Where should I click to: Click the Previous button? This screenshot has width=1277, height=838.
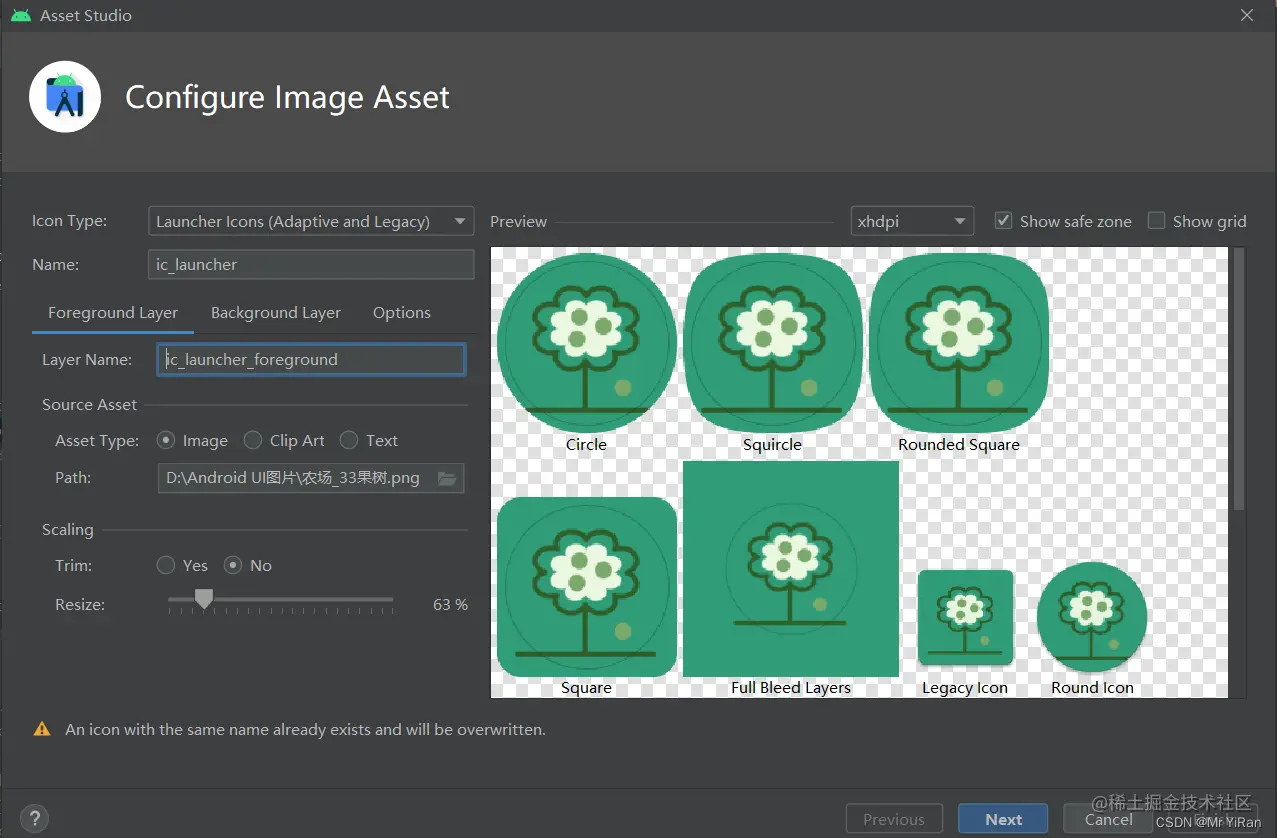(x=894, y=819)
